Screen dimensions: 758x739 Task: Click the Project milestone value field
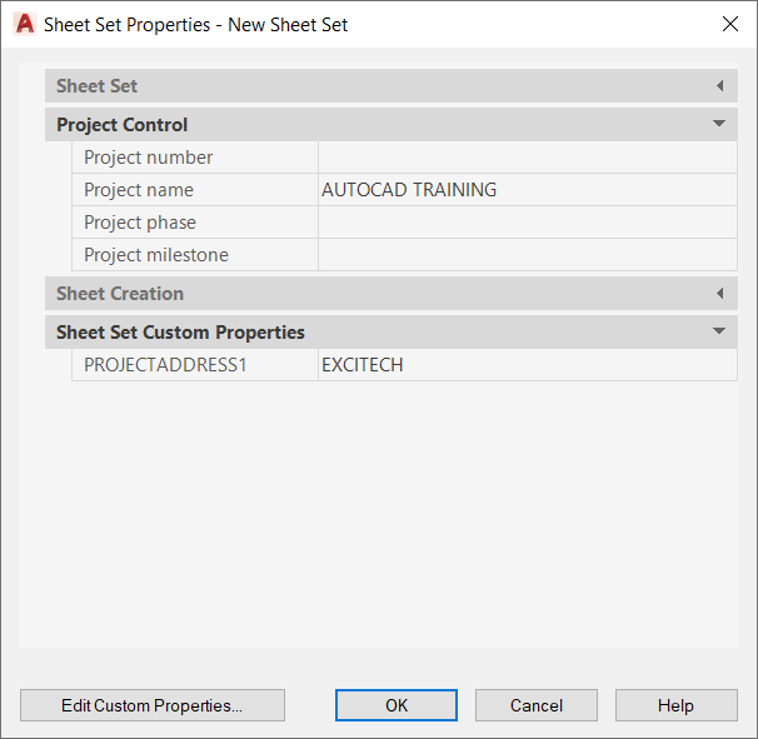(x=527, y=255)
